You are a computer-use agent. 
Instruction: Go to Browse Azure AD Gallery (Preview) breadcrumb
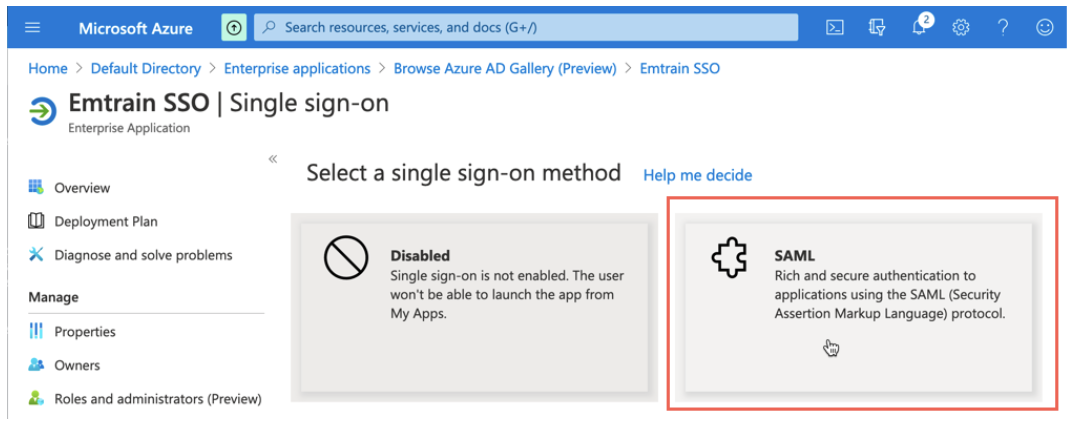pos(505,68)
